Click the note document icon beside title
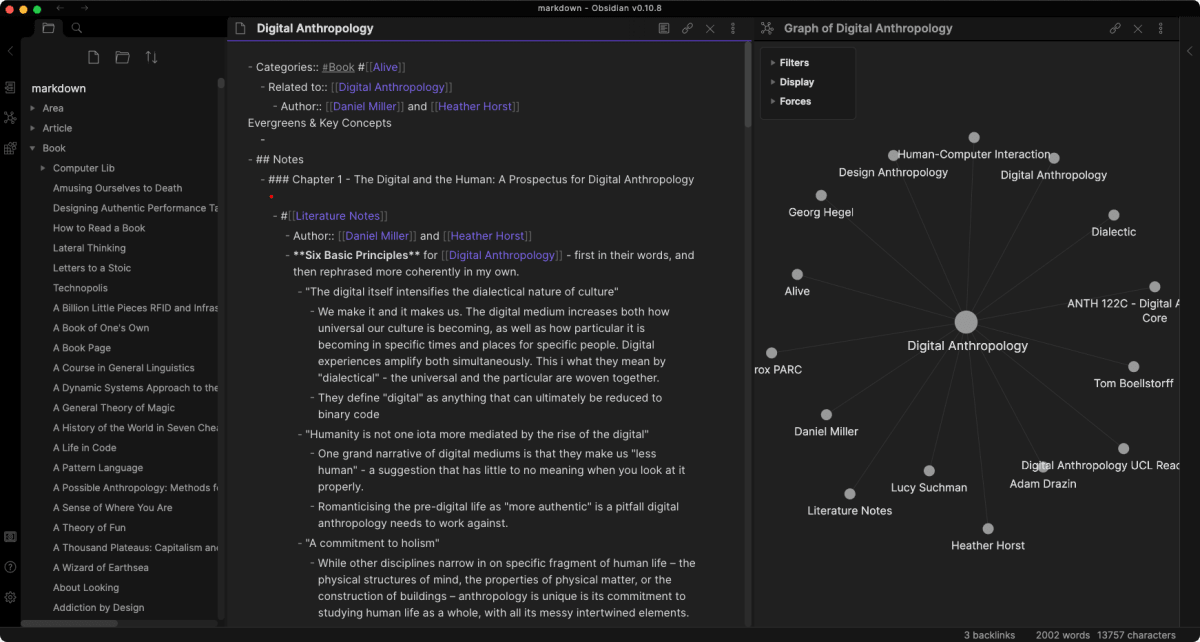This screenshot has height=642, width=1200. tap(240, 29)
